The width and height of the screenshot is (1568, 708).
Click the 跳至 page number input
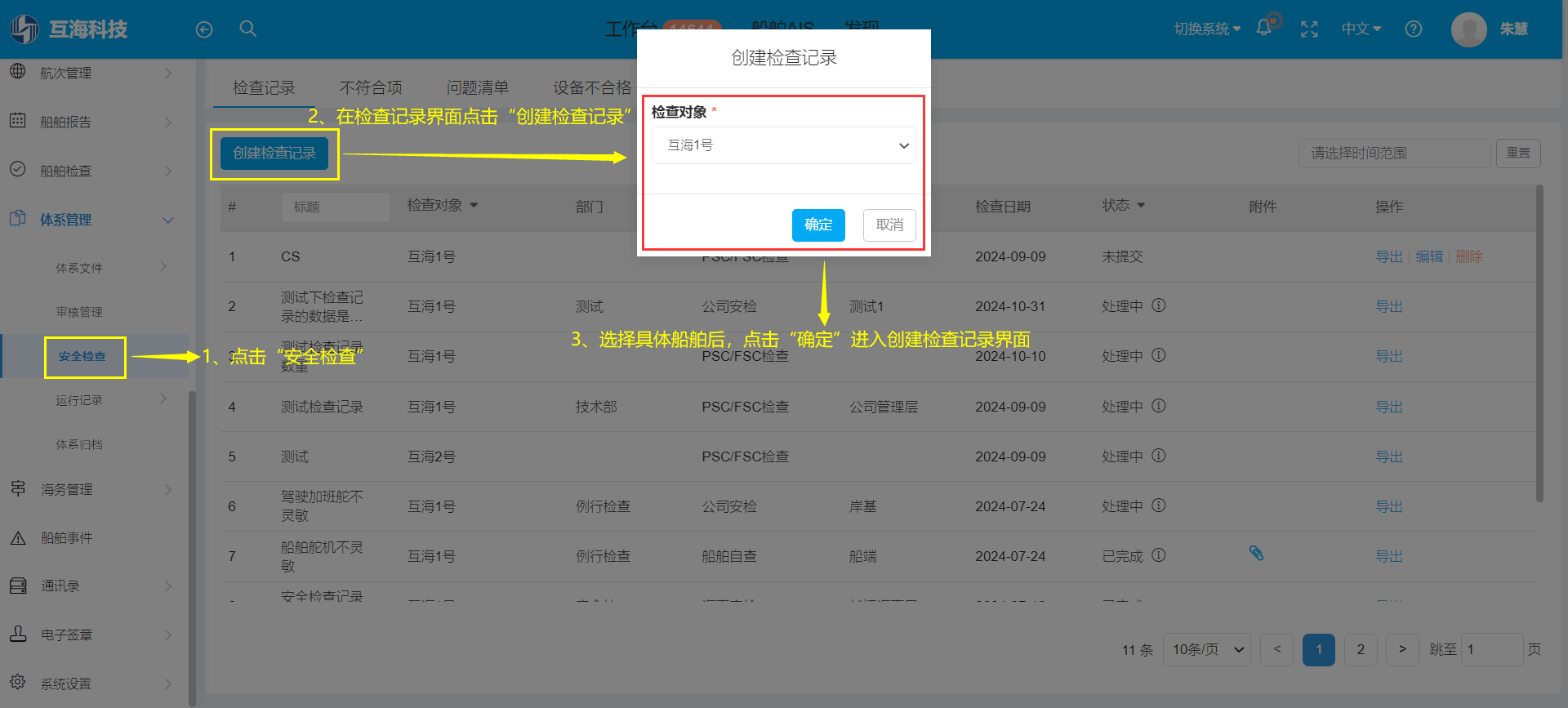tap(1492, 649)
